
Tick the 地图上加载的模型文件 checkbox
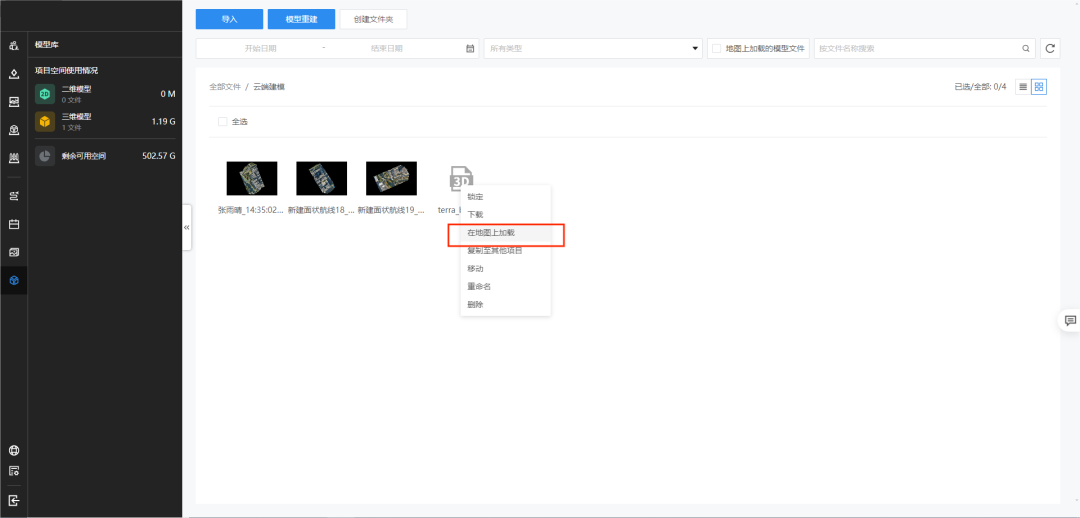click(716, 48)
